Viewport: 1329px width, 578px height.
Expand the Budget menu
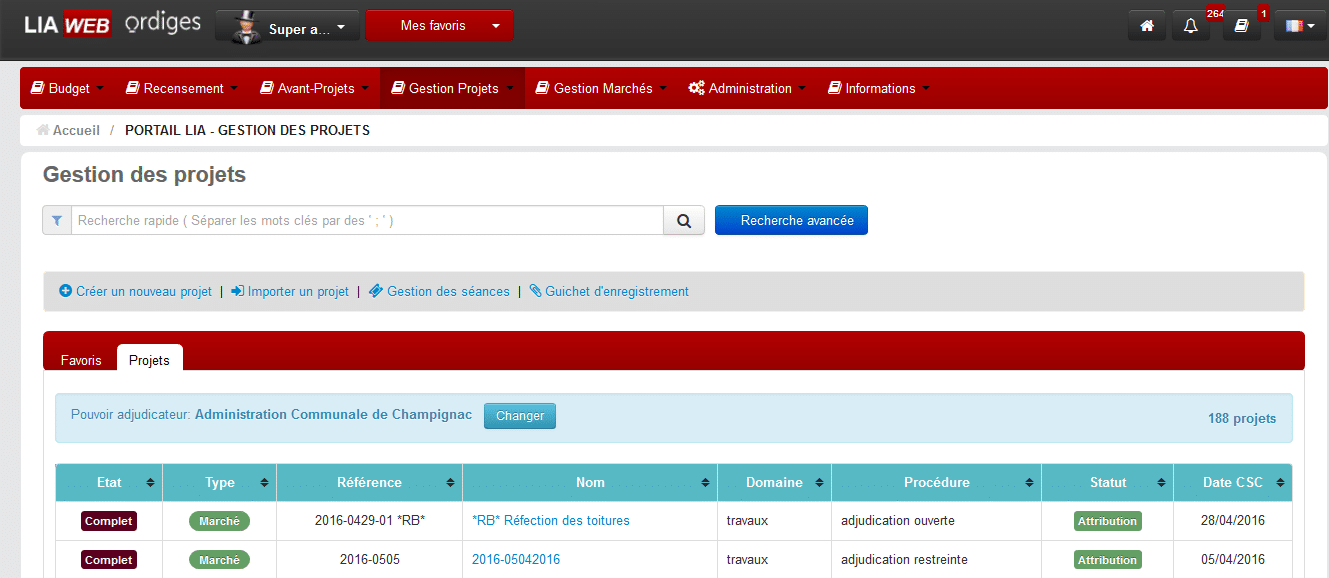68,88
